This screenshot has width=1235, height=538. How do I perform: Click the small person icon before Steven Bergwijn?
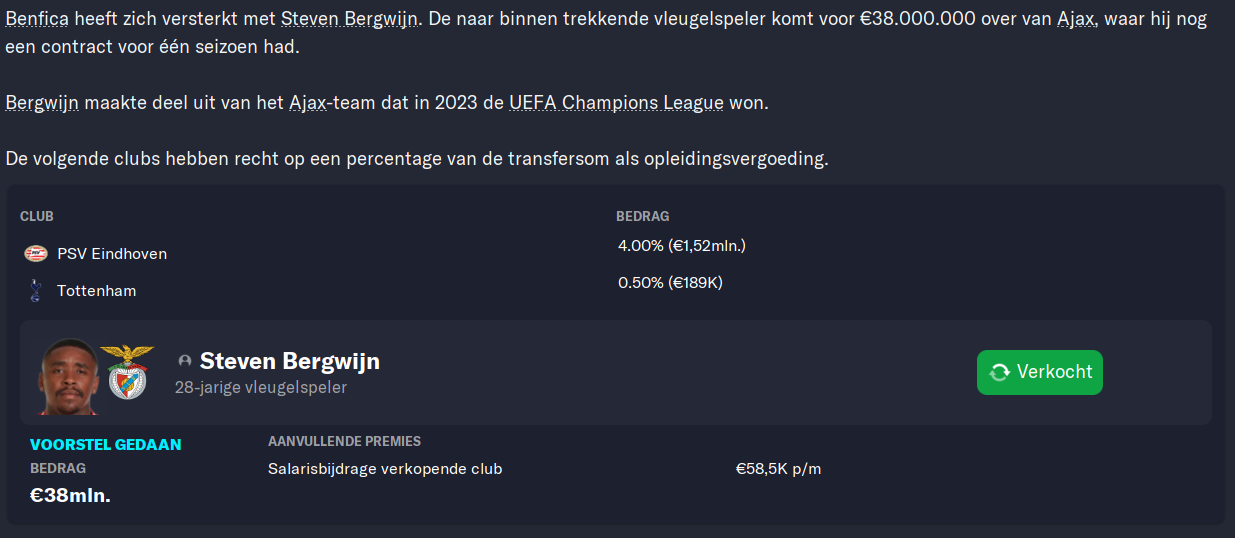184,361
